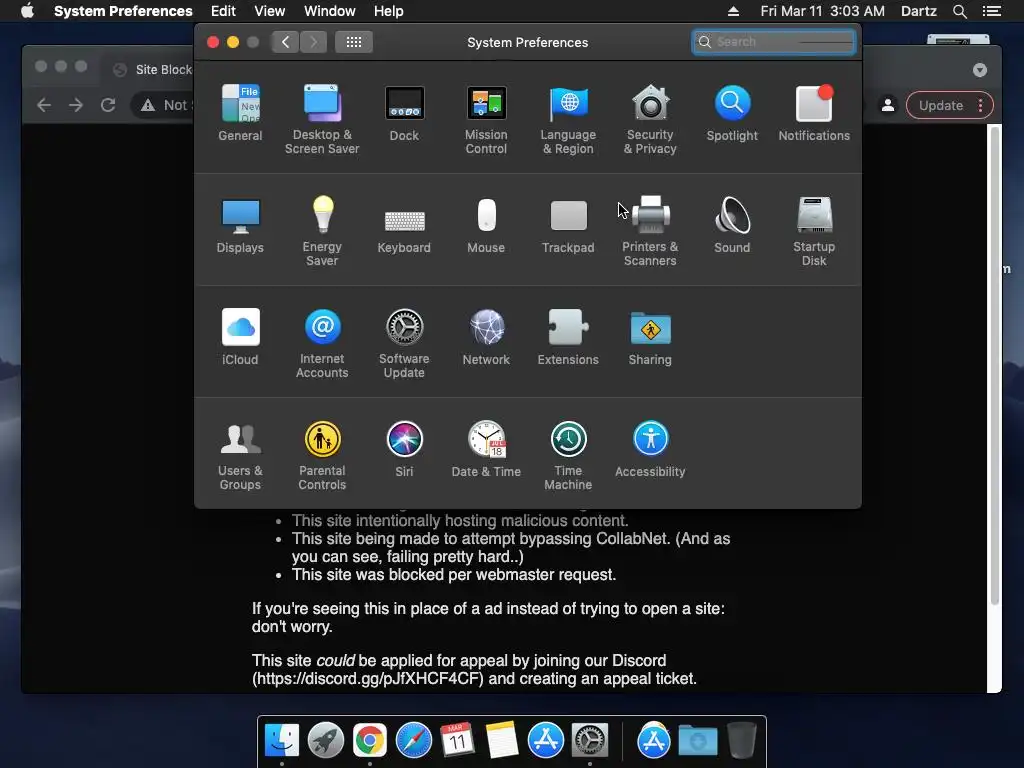
Task: Open Notes from the Dock
Action: [502, 741]
